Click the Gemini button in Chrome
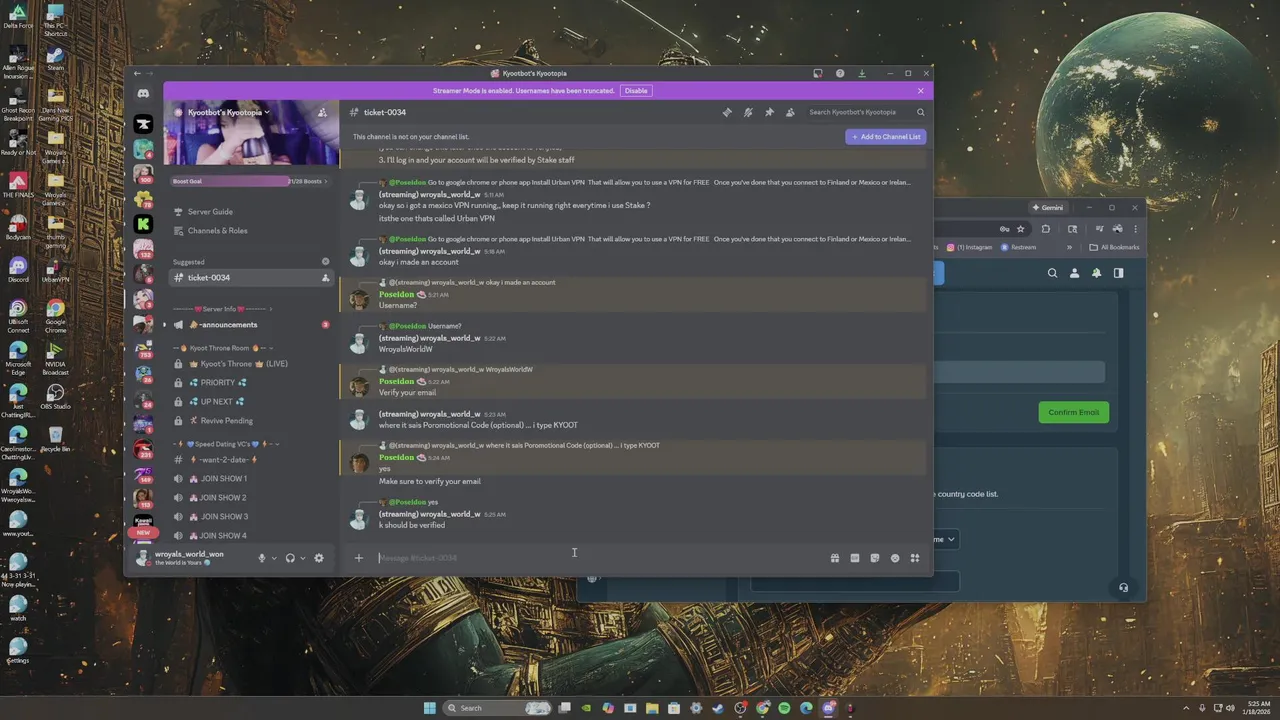 tap(1048, 208)
